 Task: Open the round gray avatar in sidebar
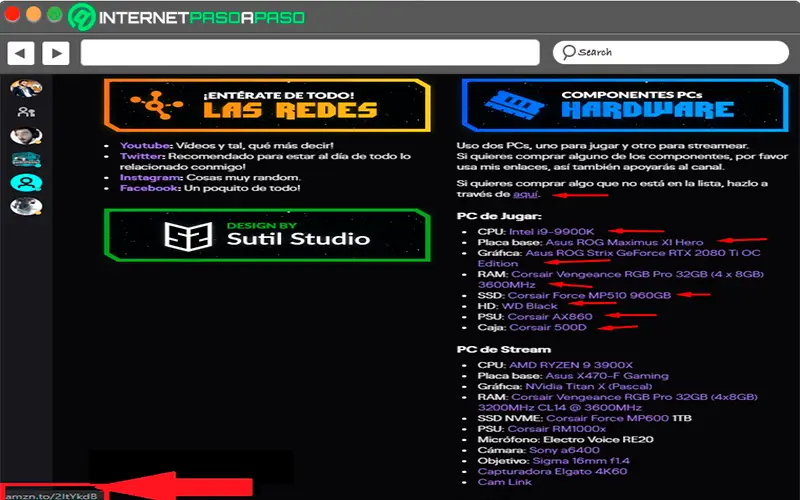coord(26,206)
